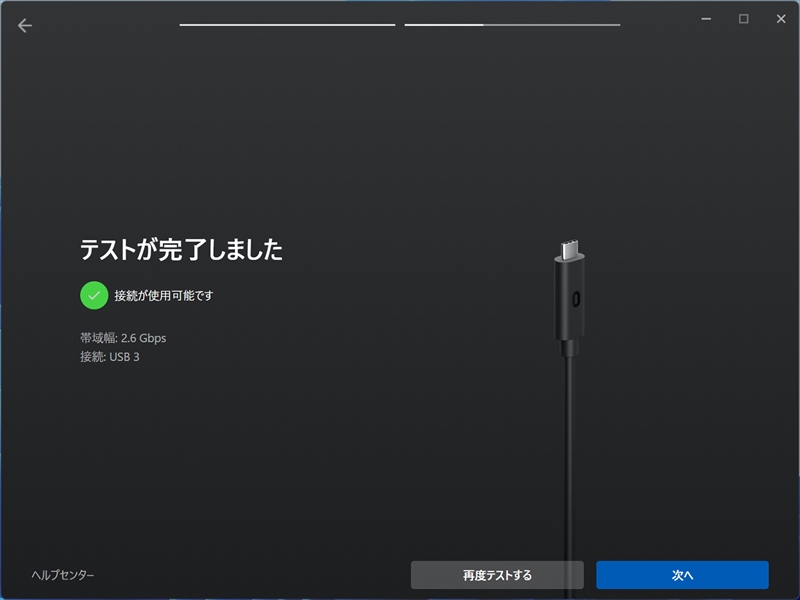
Task: Click the 接続: USB 3 text
Action: pos(110,357)
